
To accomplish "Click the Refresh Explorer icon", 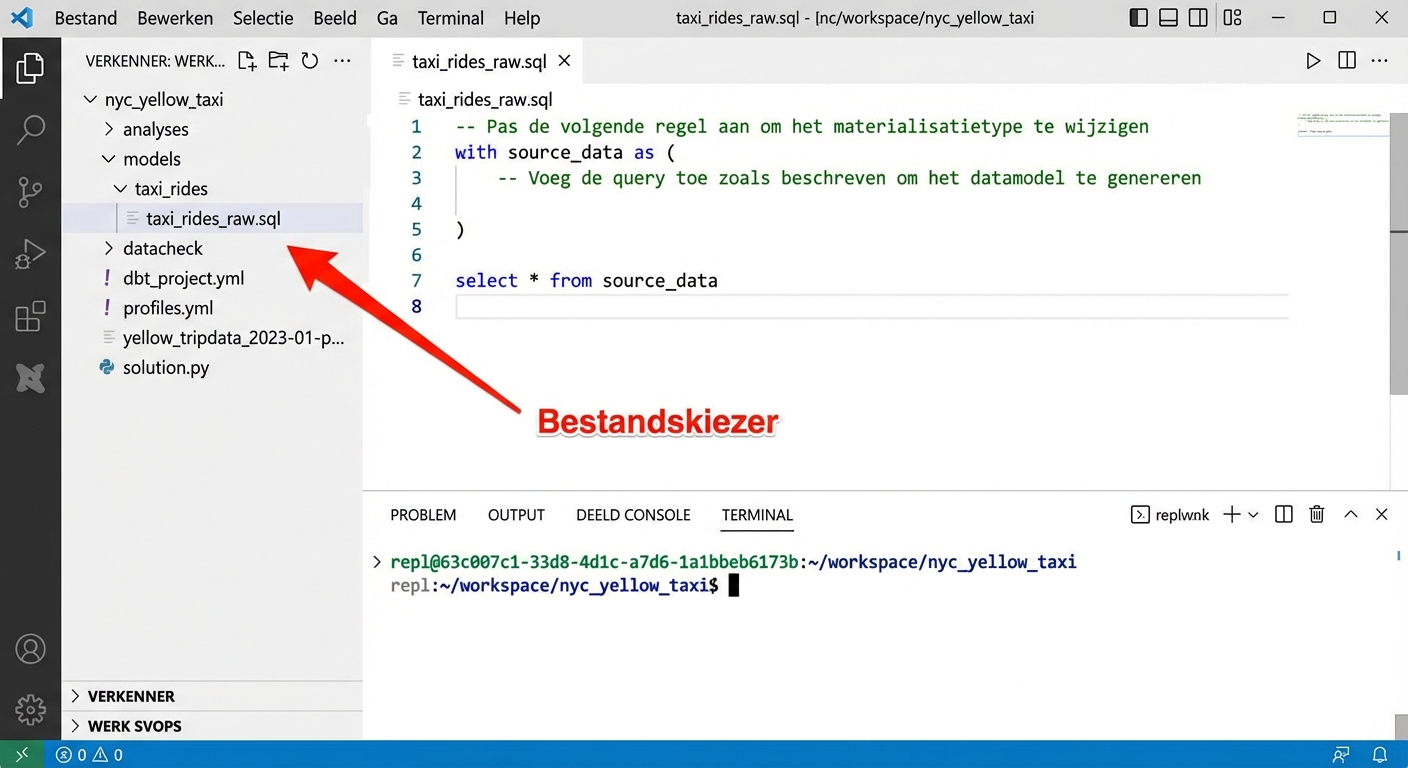I will coord(310,61).
